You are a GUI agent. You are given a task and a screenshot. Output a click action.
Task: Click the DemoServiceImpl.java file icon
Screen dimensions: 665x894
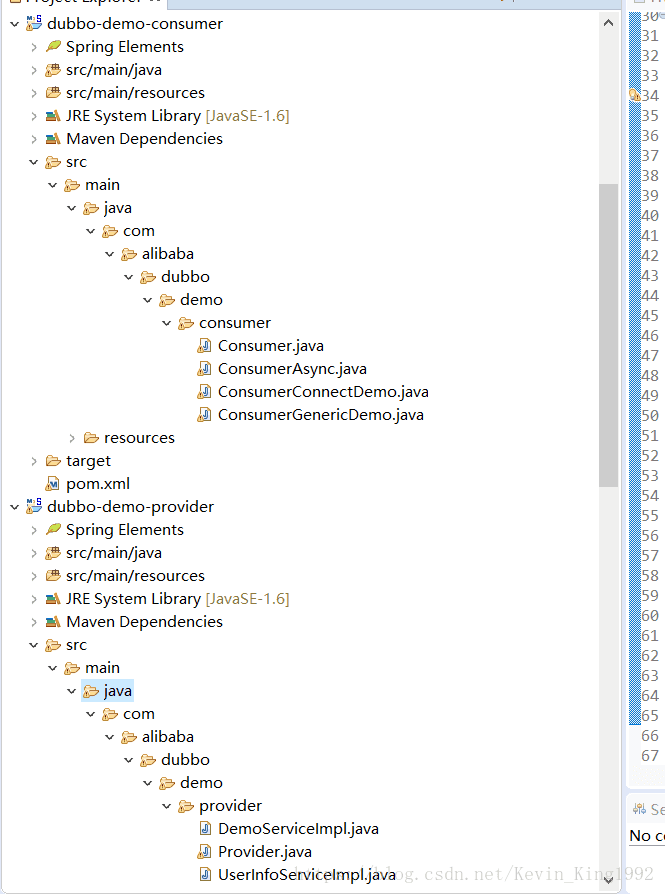point(205,828)
